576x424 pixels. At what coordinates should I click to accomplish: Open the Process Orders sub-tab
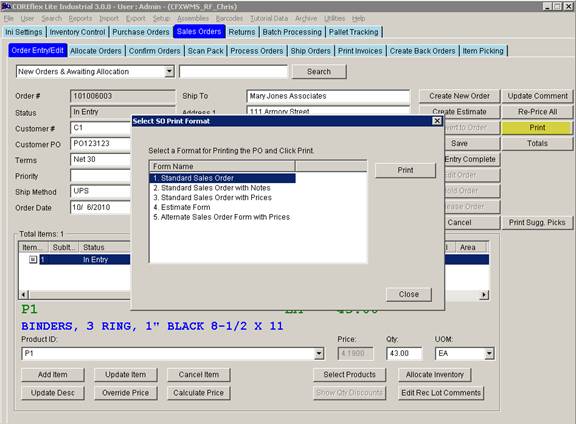tap(257, 51)
